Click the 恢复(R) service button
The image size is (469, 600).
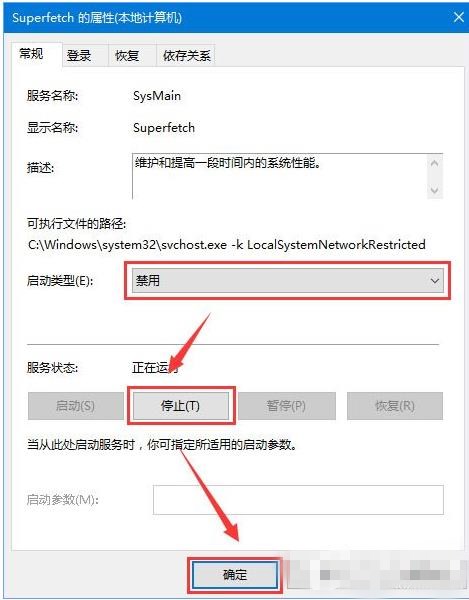(x=395, y=406)
